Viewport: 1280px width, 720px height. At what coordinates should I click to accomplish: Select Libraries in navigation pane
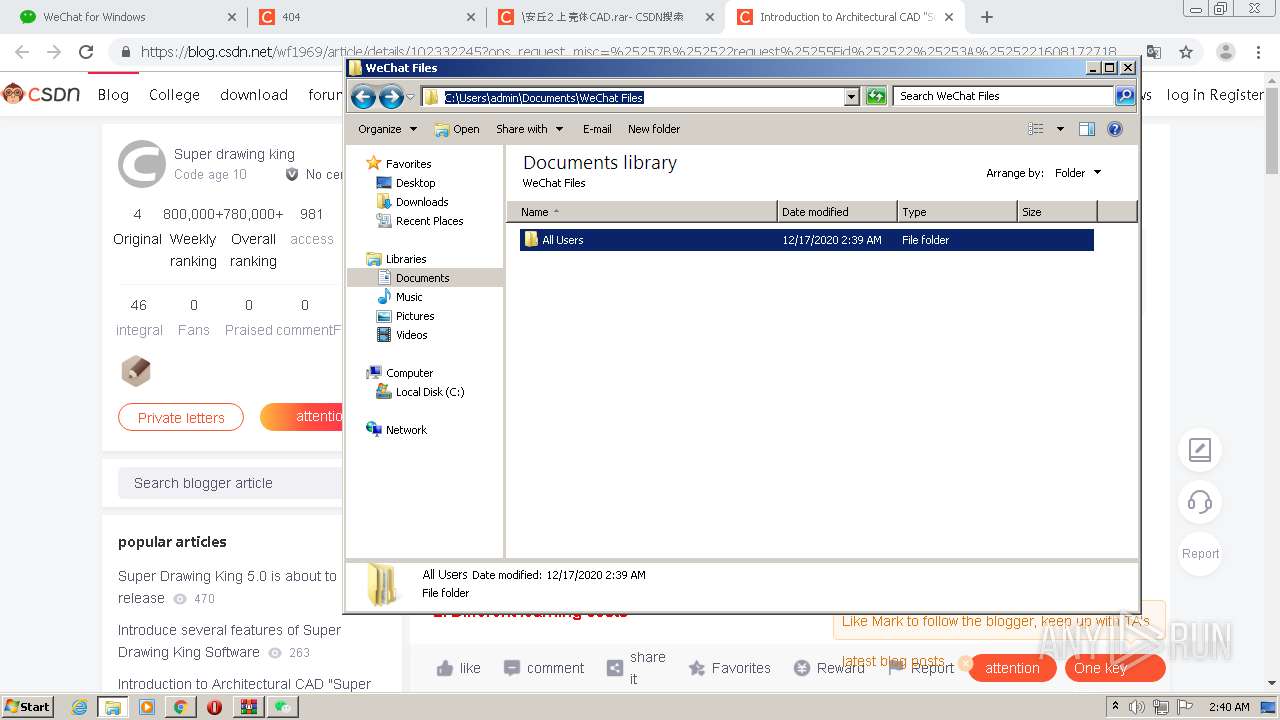(x=397, y=259)
